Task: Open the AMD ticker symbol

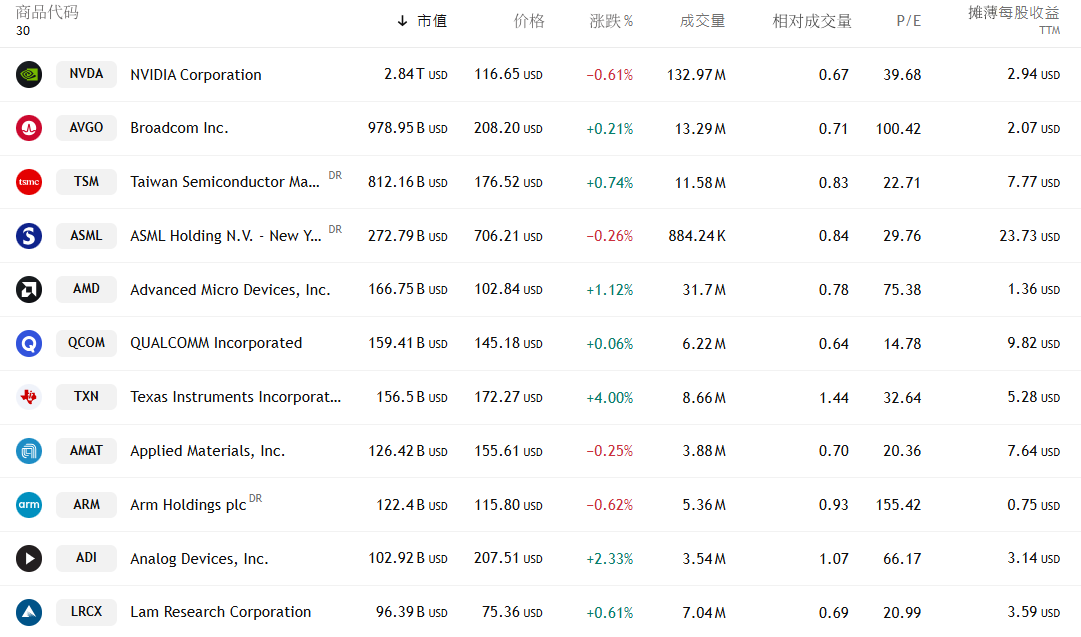Action: (86, 289)
